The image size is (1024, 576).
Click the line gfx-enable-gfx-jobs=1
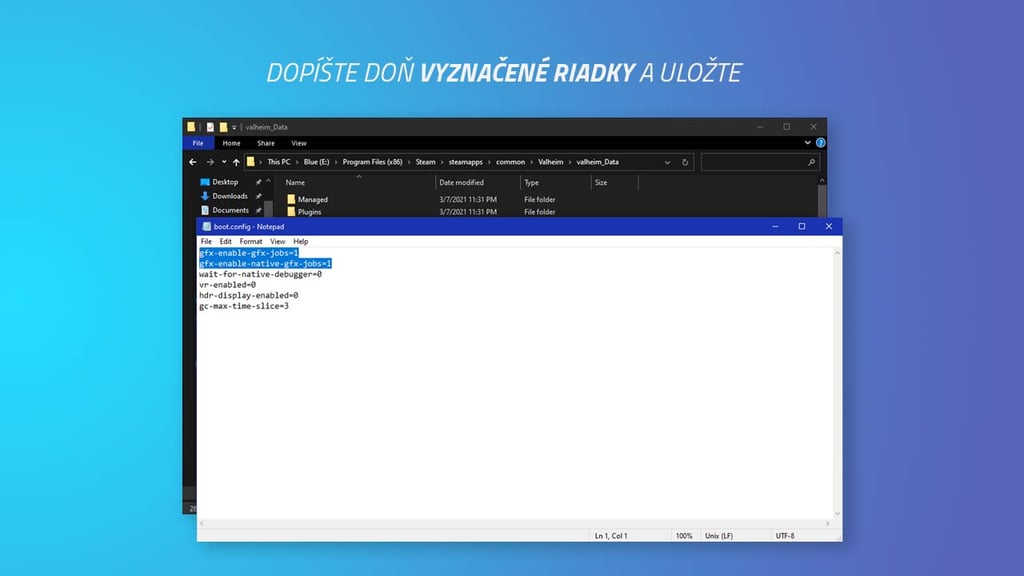coord(249,253)
